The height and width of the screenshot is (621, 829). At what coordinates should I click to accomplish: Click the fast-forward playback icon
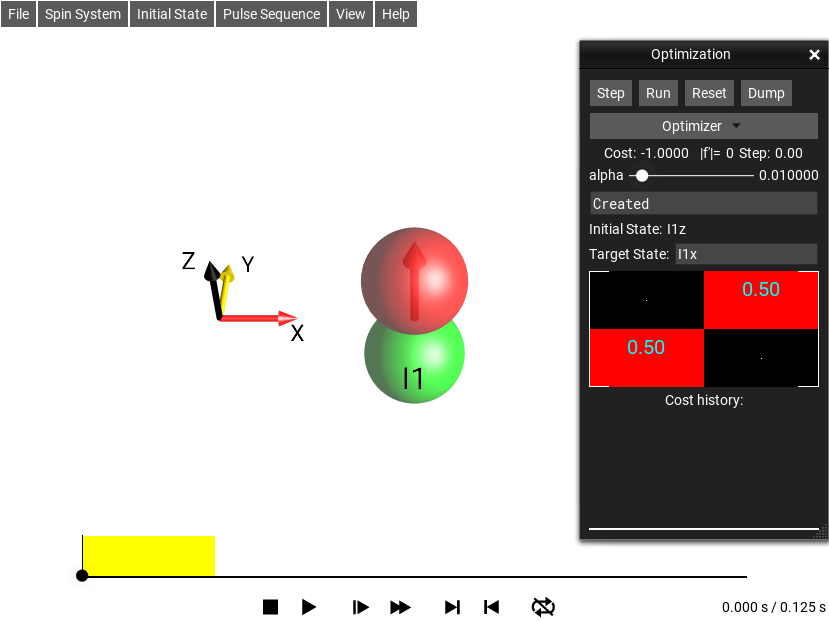400,607
